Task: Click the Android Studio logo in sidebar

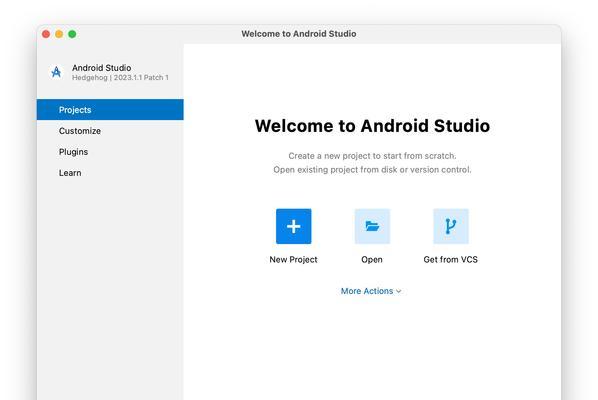Action: tap(56, 72)
